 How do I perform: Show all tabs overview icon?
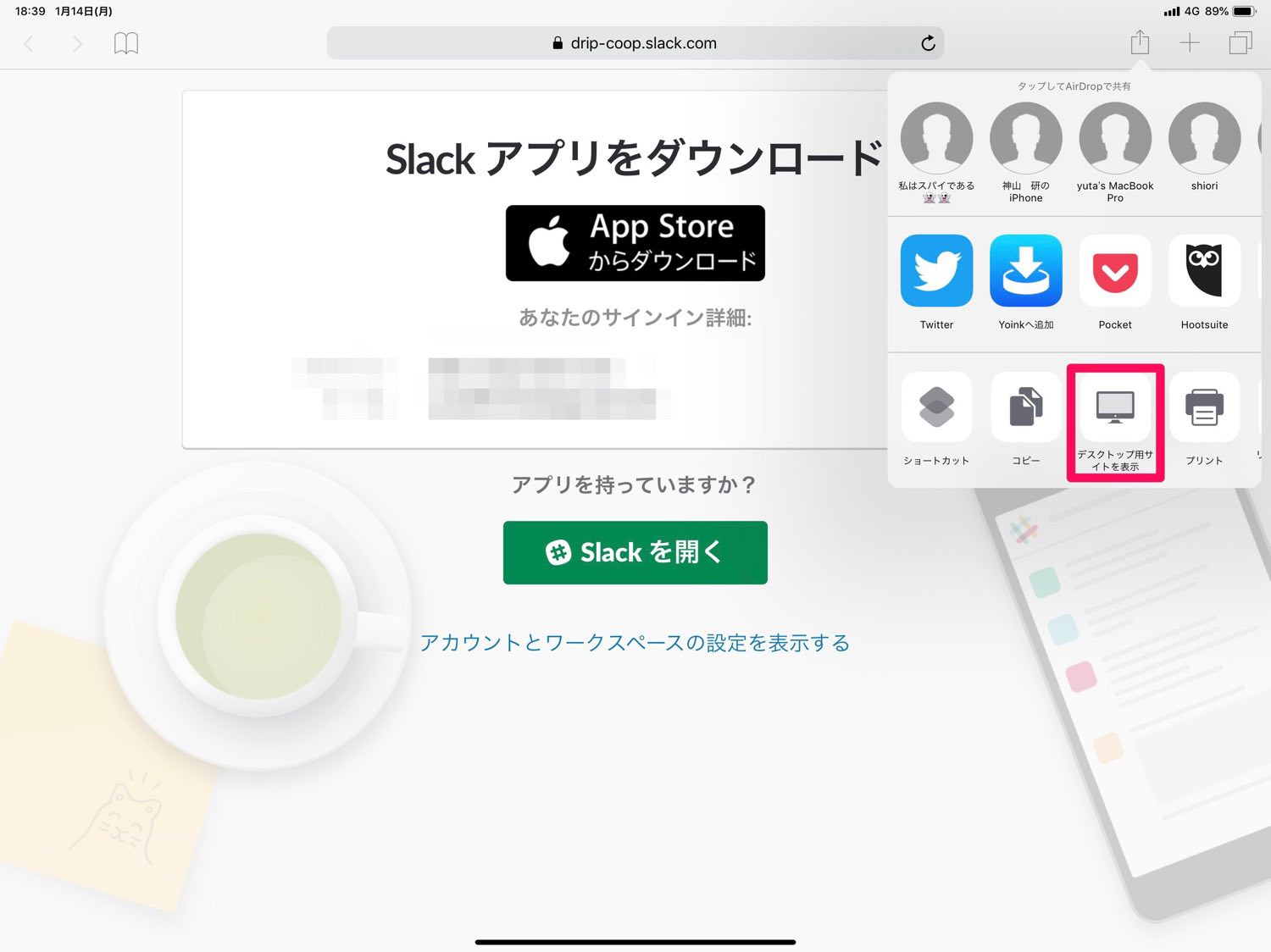click(x=1240, y=43)
